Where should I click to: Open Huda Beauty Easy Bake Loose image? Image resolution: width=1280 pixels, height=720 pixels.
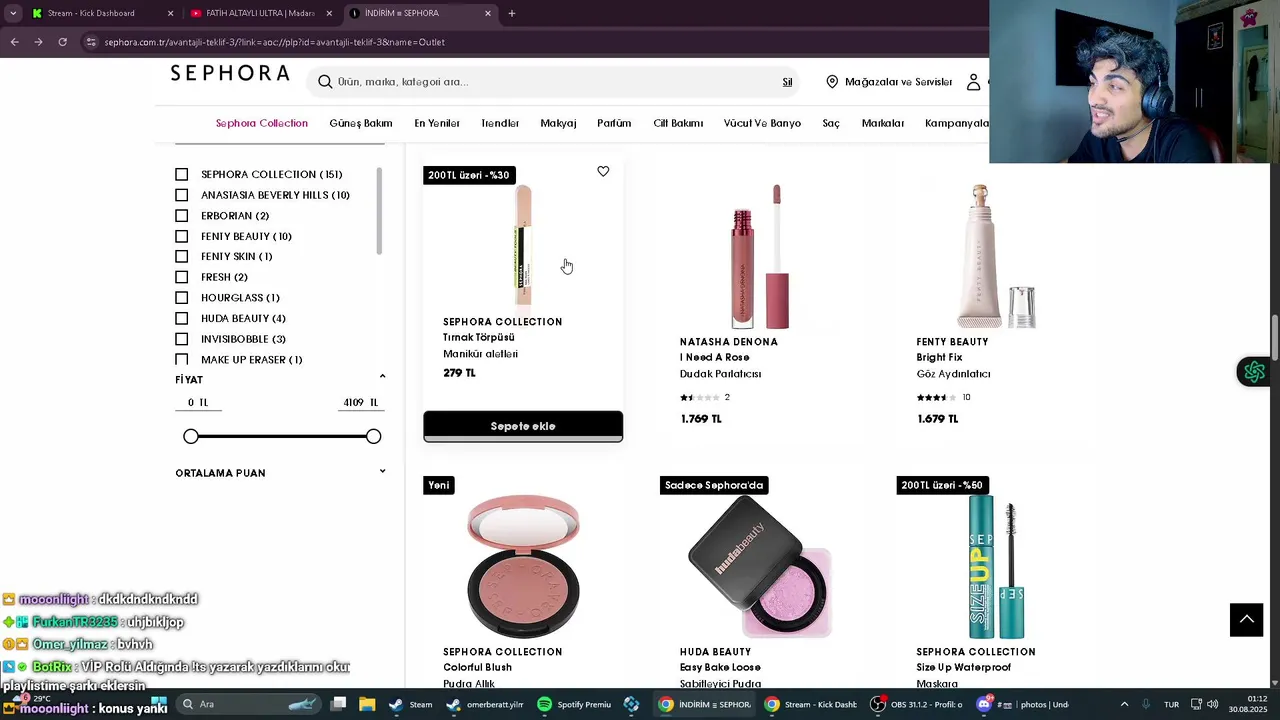point(760,566)
